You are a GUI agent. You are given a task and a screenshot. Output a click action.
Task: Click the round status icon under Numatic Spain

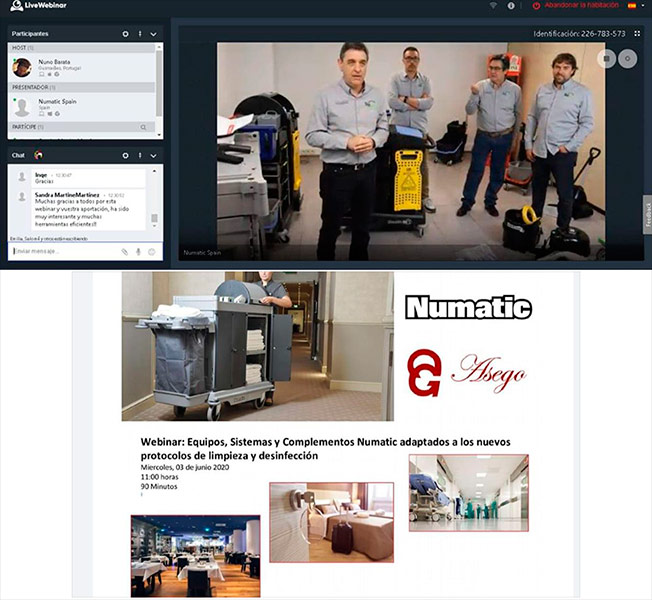tap(57, 114)
